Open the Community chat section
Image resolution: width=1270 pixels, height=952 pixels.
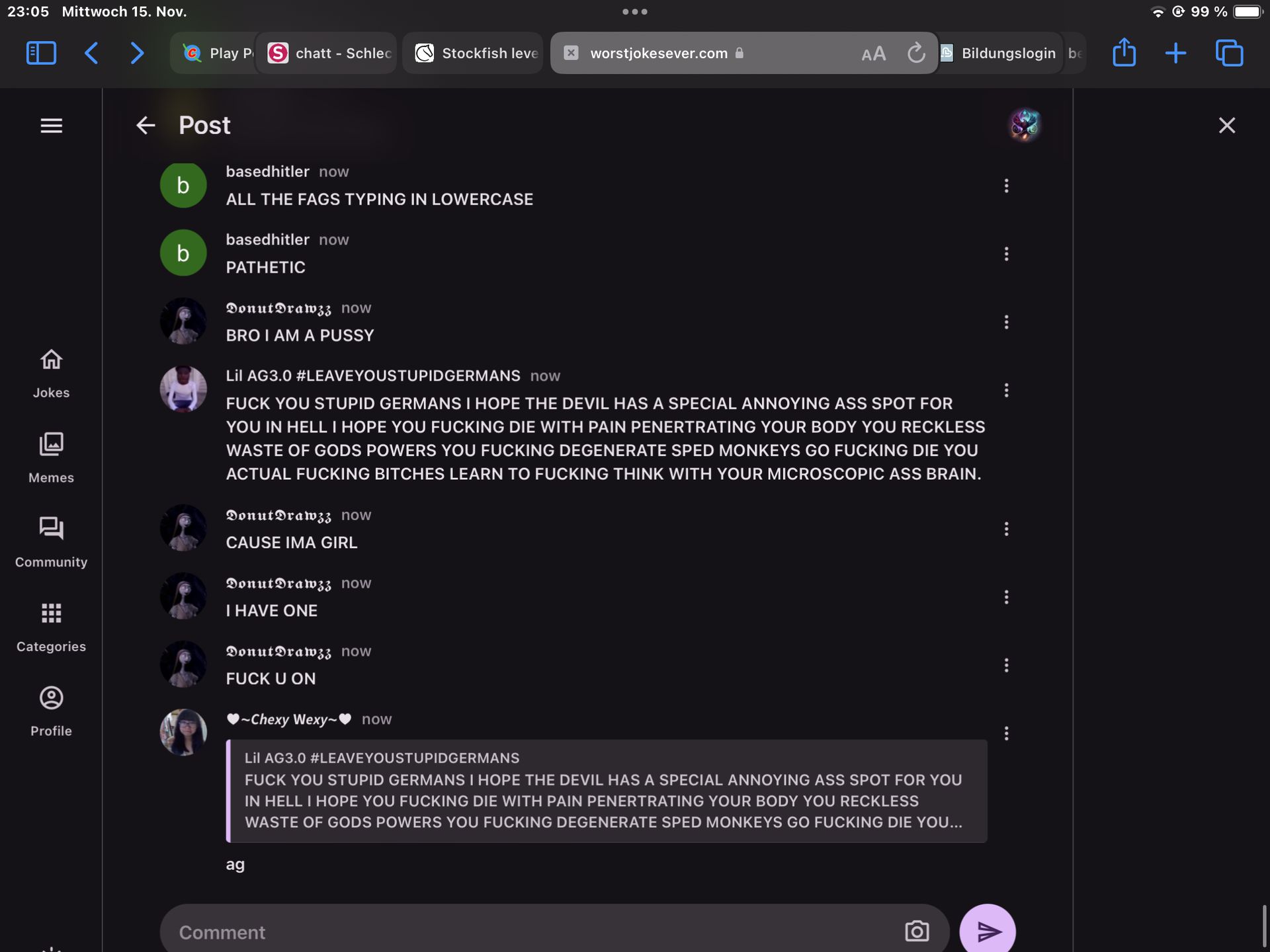51,542
